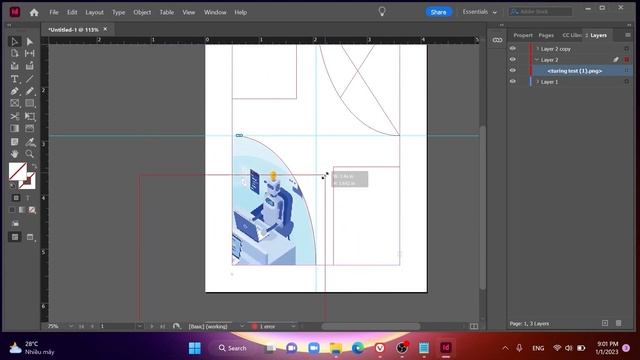Open the 1 error preflight dropdown

[x=293, y=326]
